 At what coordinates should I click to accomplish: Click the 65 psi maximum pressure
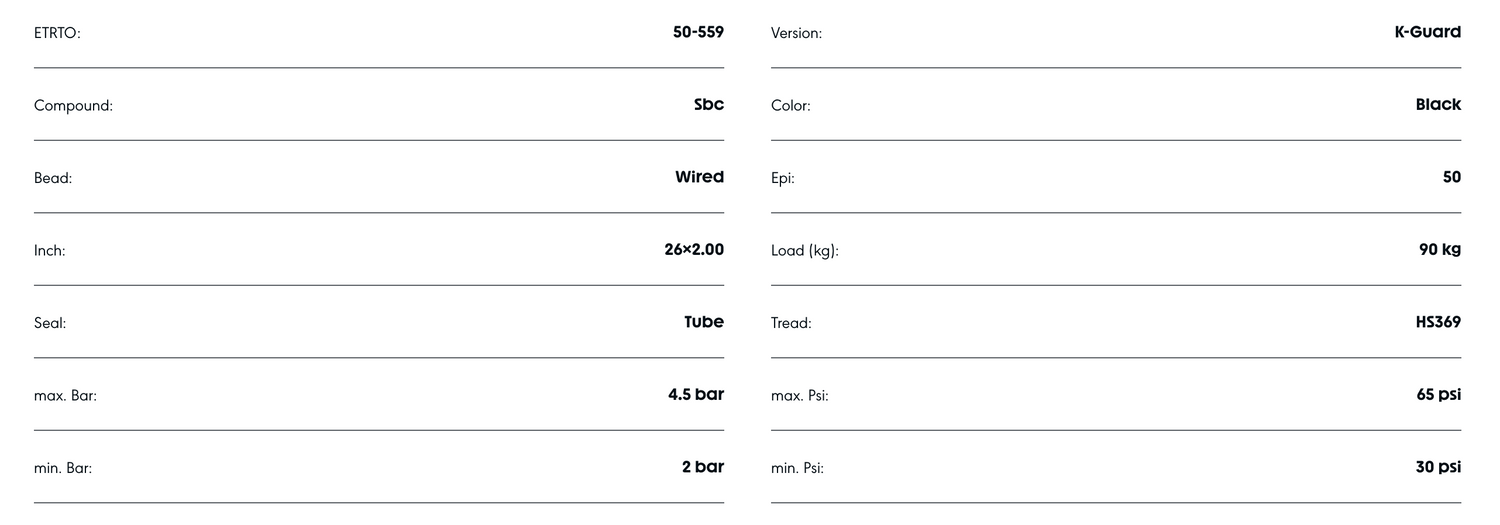1438,394
